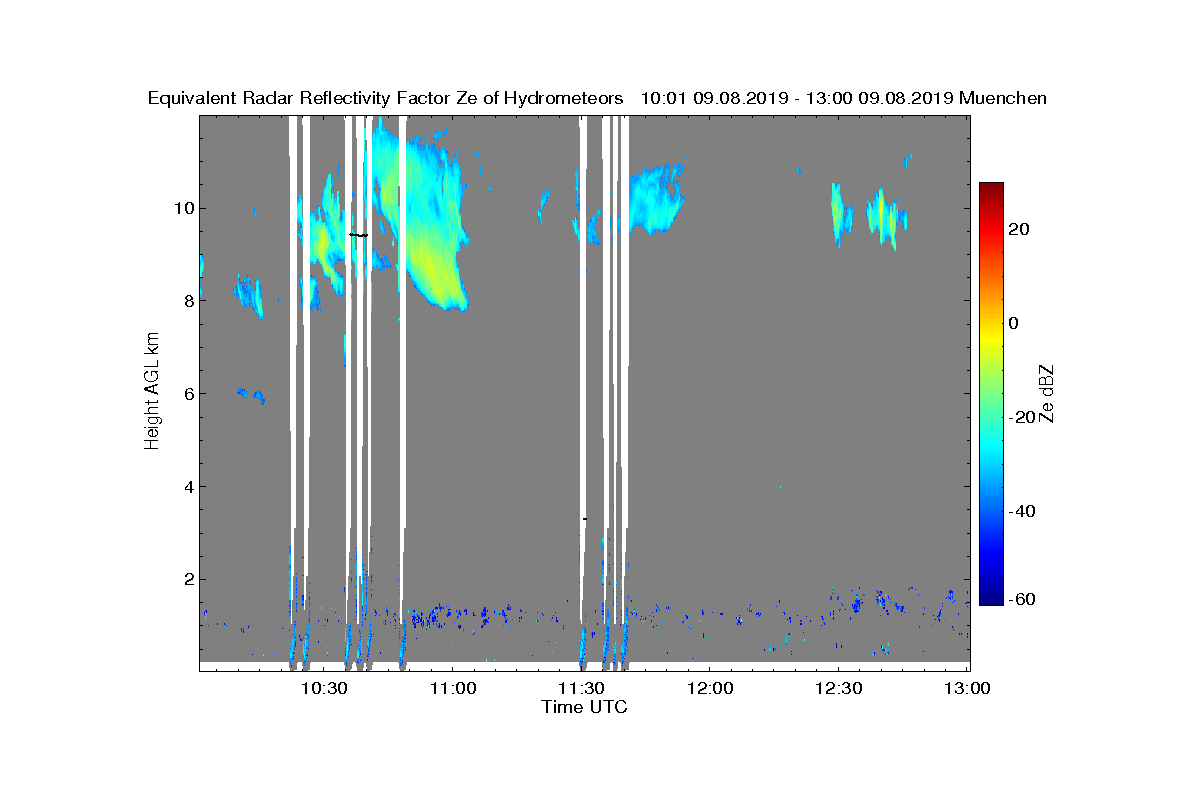This screenshot has height=800, width=1200.
Task: Click the 'Time UTC' axis label
Action: 585,707
